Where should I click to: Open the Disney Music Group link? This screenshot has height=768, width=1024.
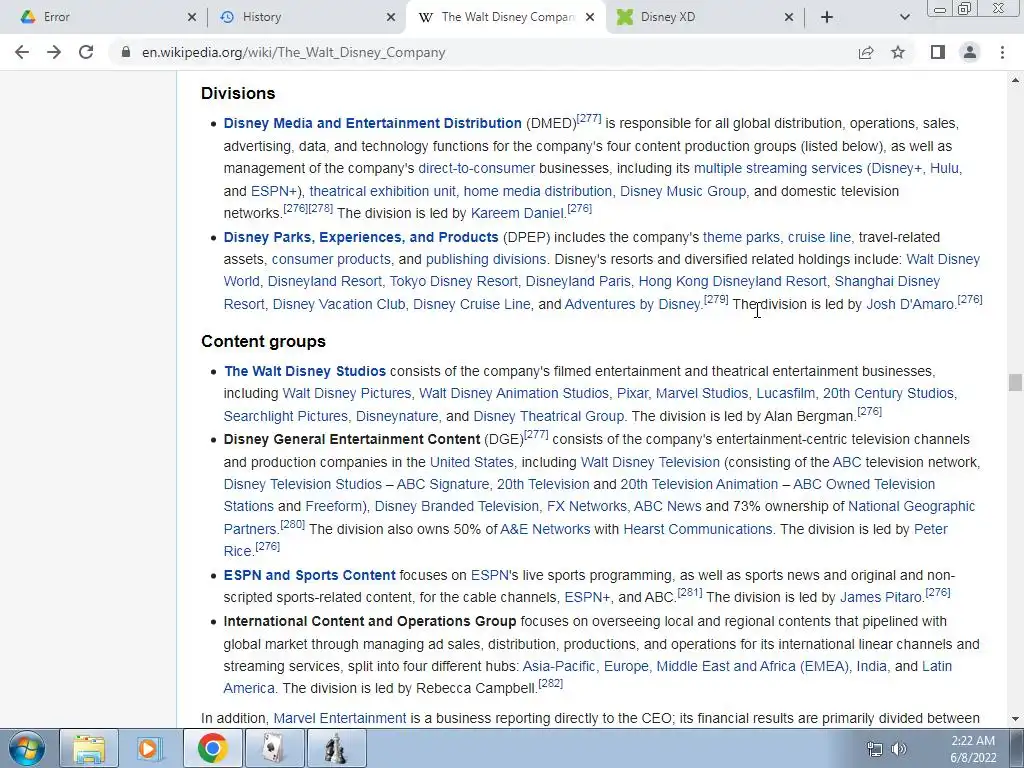click(x=682, y=191)
